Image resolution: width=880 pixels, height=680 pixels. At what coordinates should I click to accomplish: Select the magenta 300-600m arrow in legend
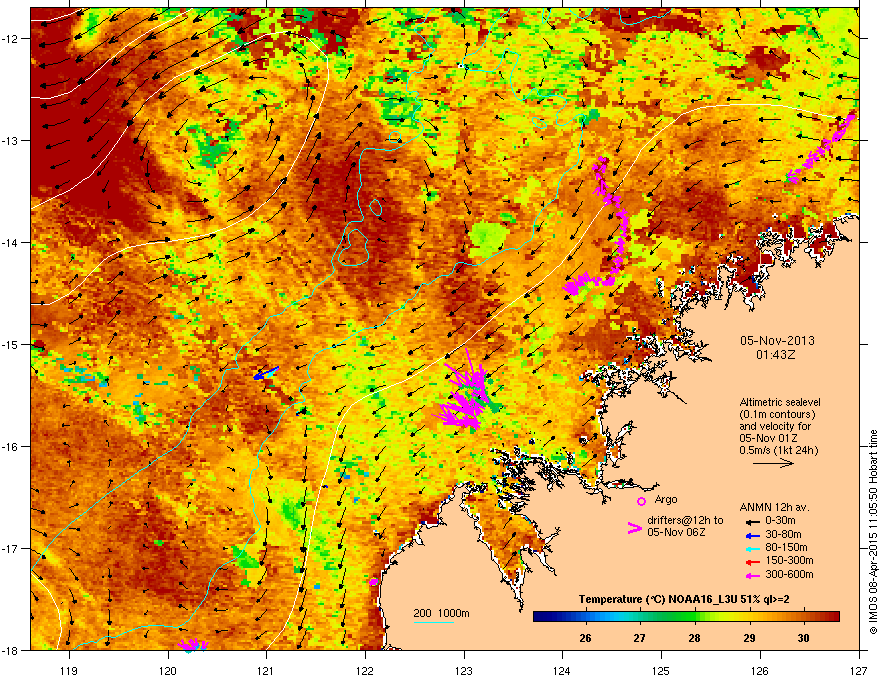pyautogui.click(x=751, y=575)
